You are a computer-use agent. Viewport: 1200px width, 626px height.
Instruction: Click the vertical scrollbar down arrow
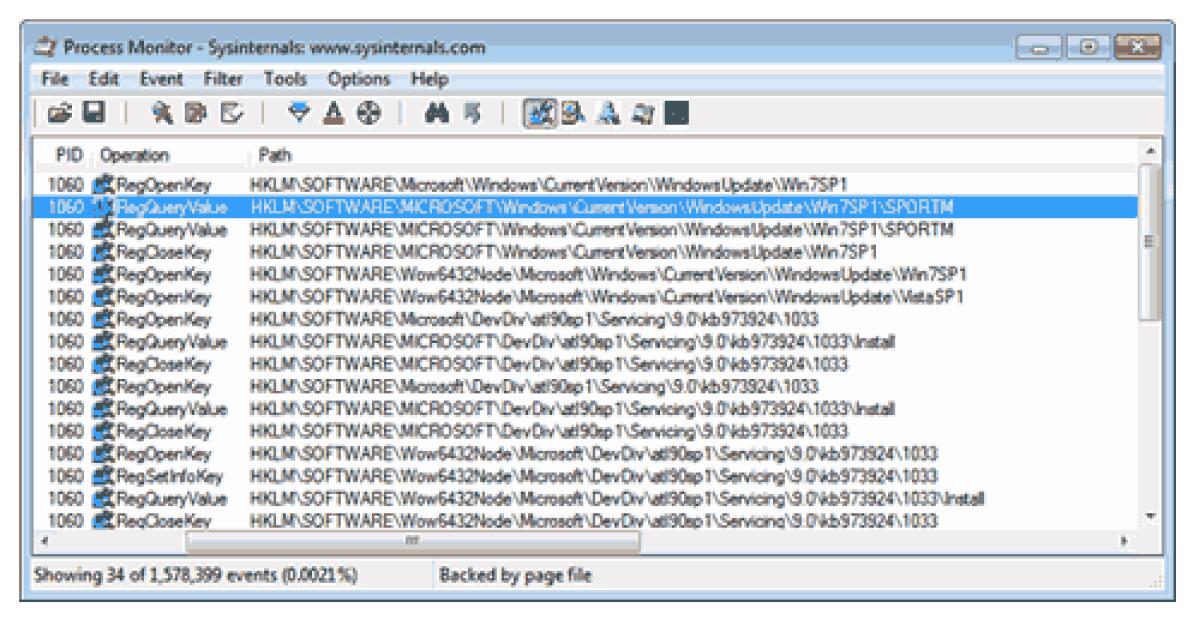click(x=1150, y=517)
